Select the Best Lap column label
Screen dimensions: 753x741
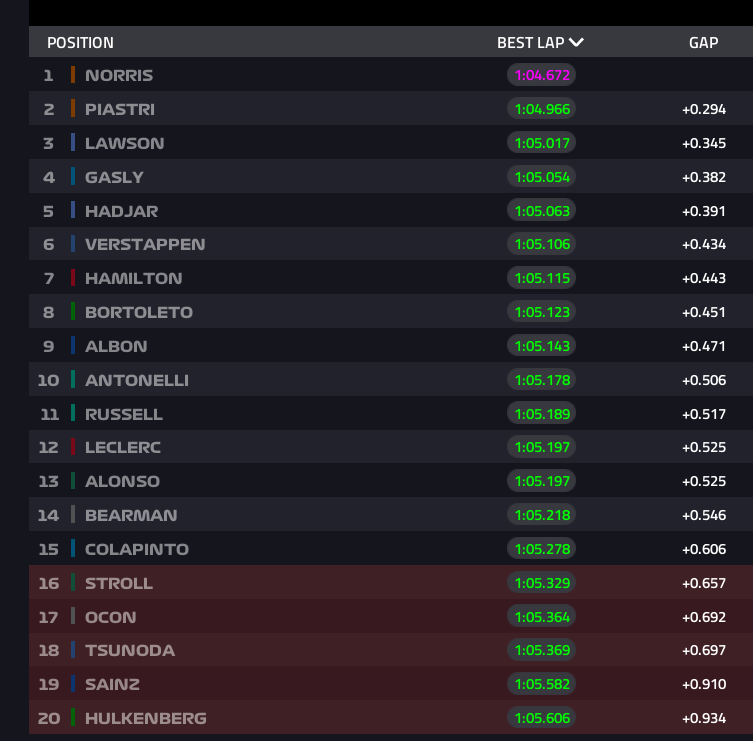point(530,43)
